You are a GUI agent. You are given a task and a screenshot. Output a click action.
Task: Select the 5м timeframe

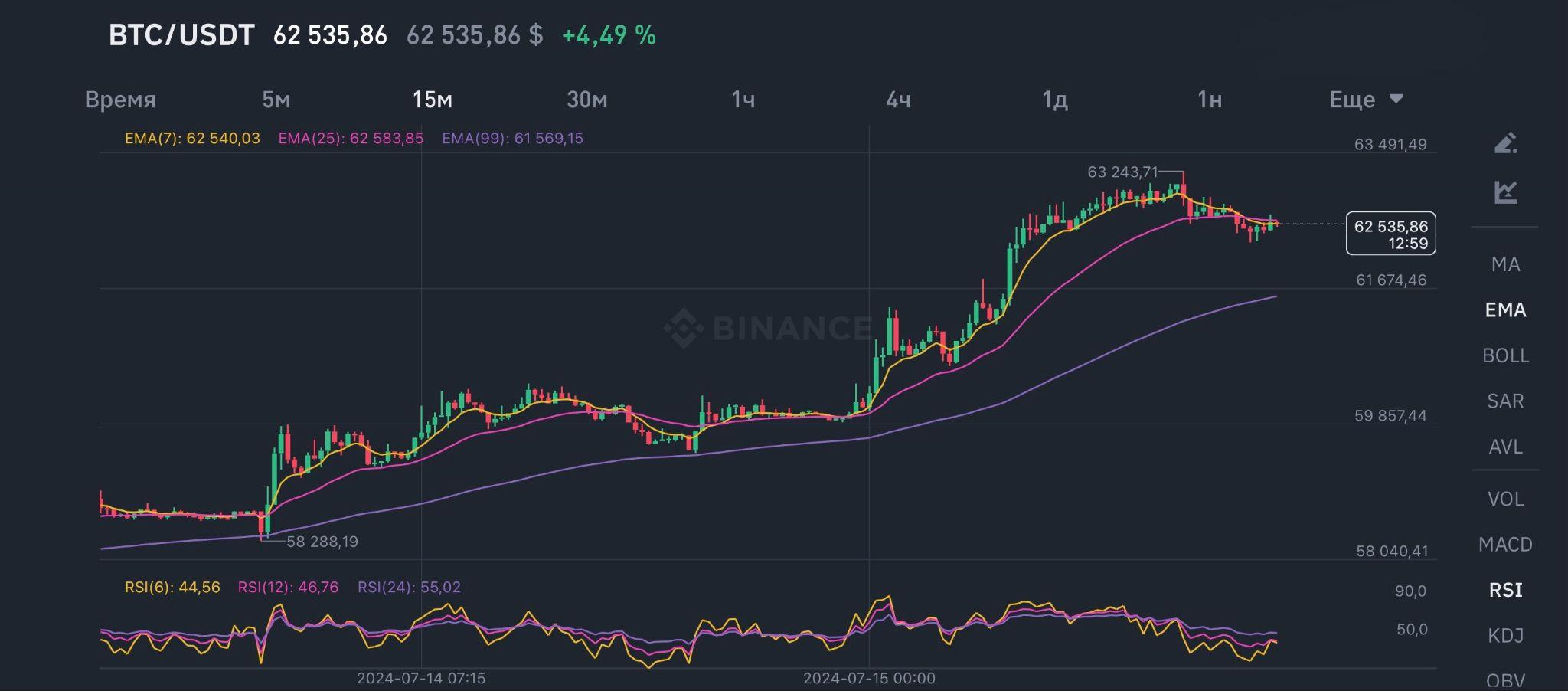[x=276, y=100]
